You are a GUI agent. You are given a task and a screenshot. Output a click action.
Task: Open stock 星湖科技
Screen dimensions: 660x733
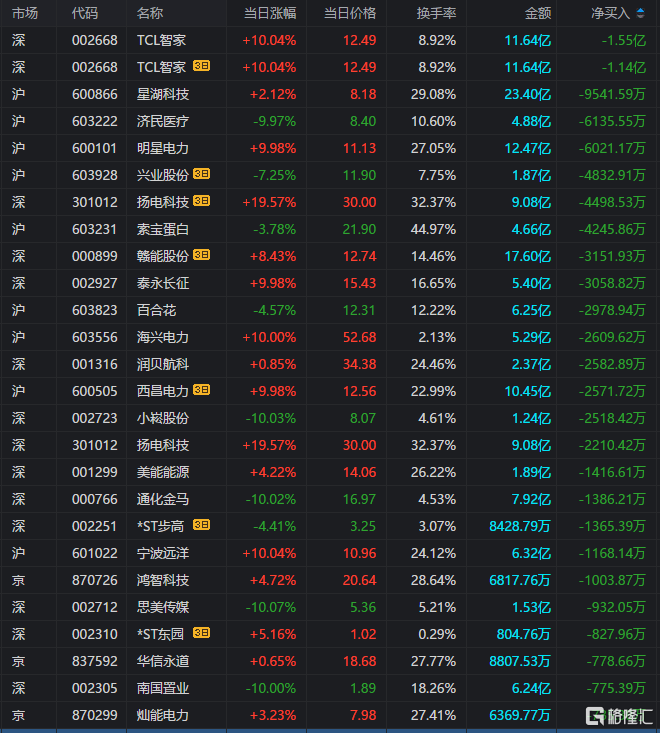pos(163,94)
